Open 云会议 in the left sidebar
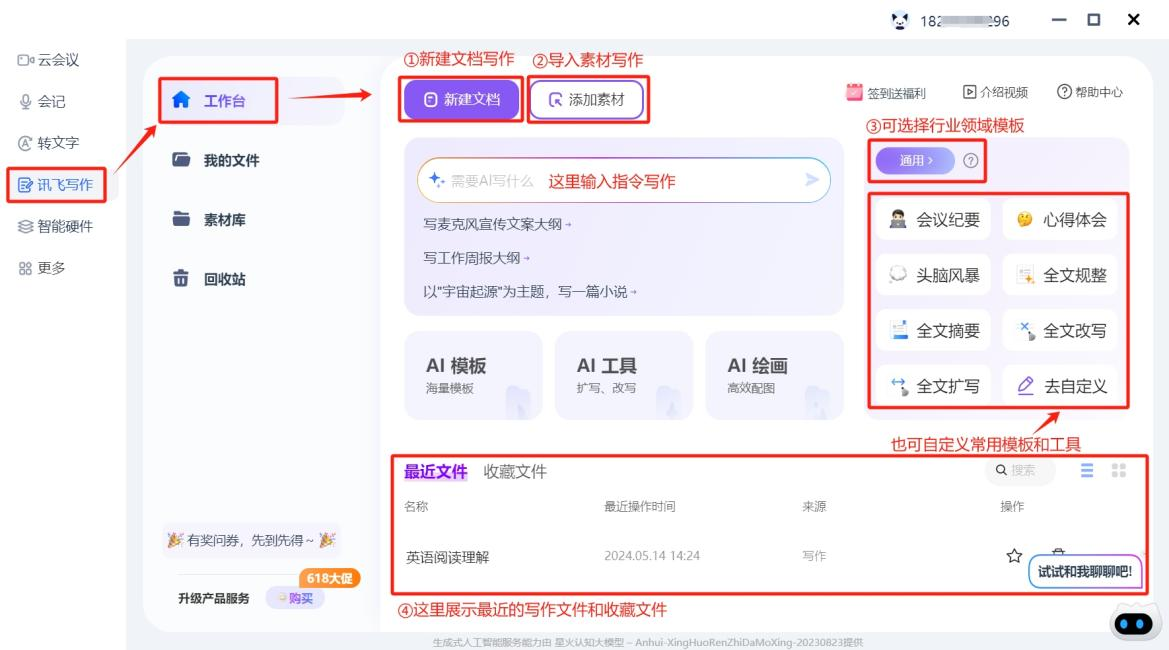 (48, 60)
